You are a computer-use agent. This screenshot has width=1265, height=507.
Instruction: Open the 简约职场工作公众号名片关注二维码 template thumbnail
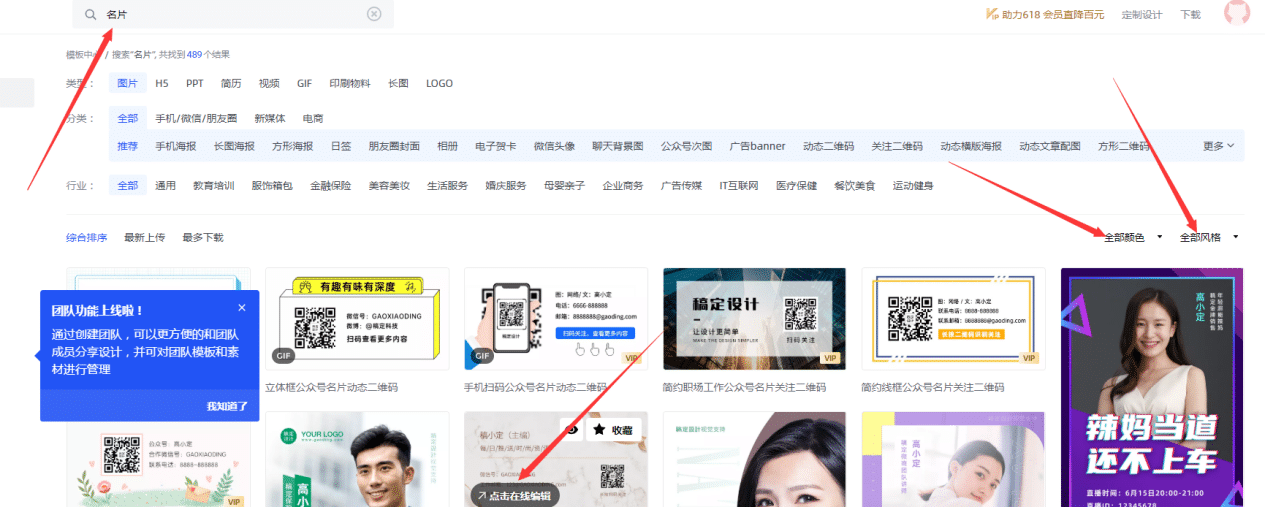point(755,320)
